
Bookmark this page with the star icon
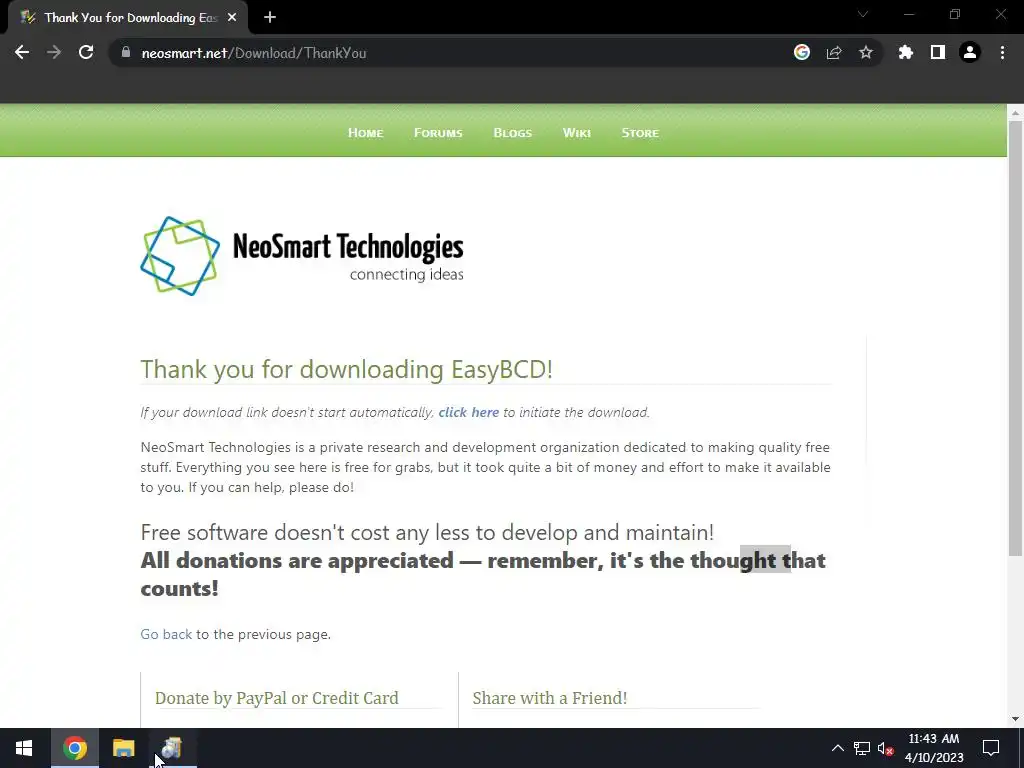click(x=866, y=53)
